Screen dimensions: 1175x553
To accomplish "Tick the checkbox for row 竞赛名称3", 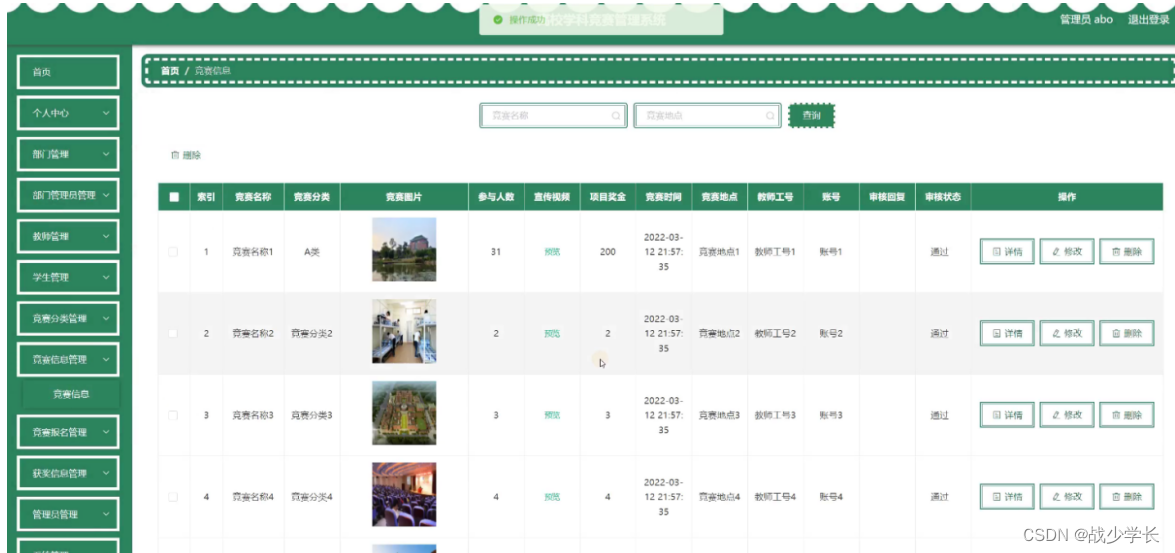I will tap(173, 415).
